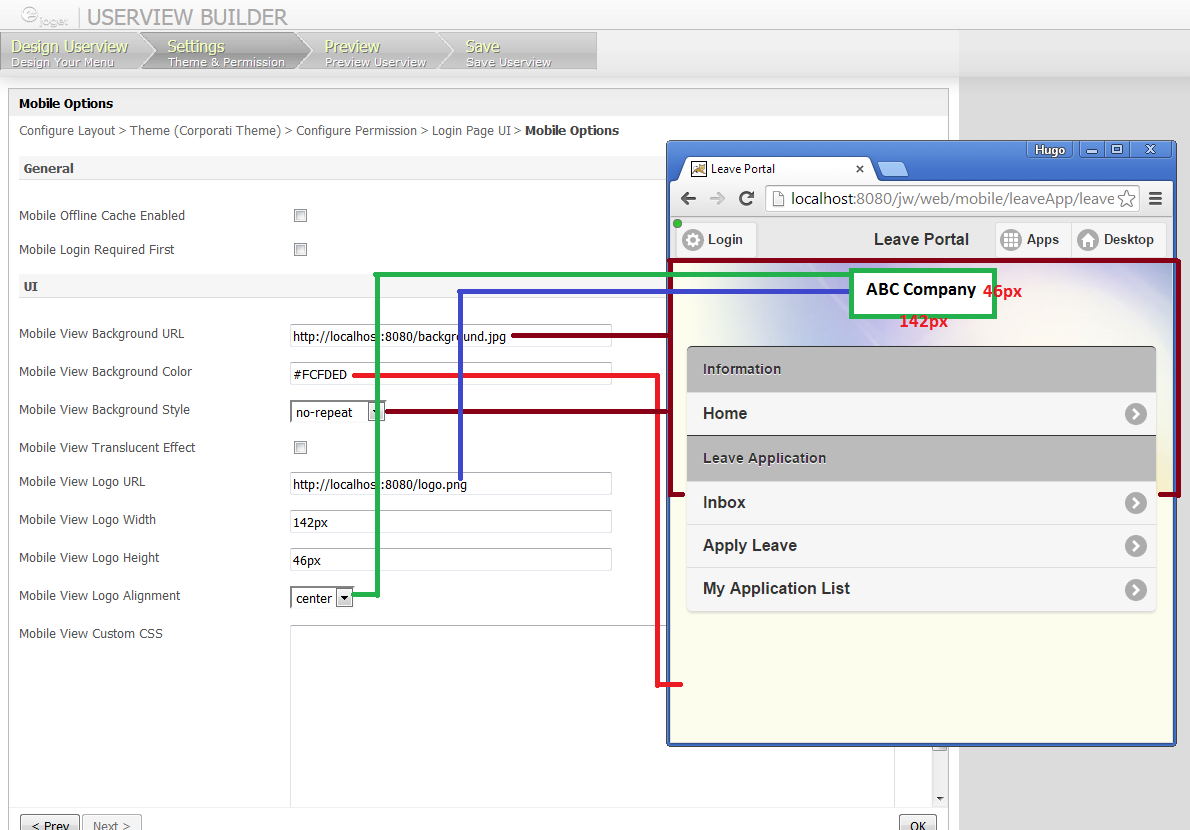The width and height of the screenshot is (1190, 830).
Task: Toggle Mobile Login Required First checkbox
Action: (300, 250)
